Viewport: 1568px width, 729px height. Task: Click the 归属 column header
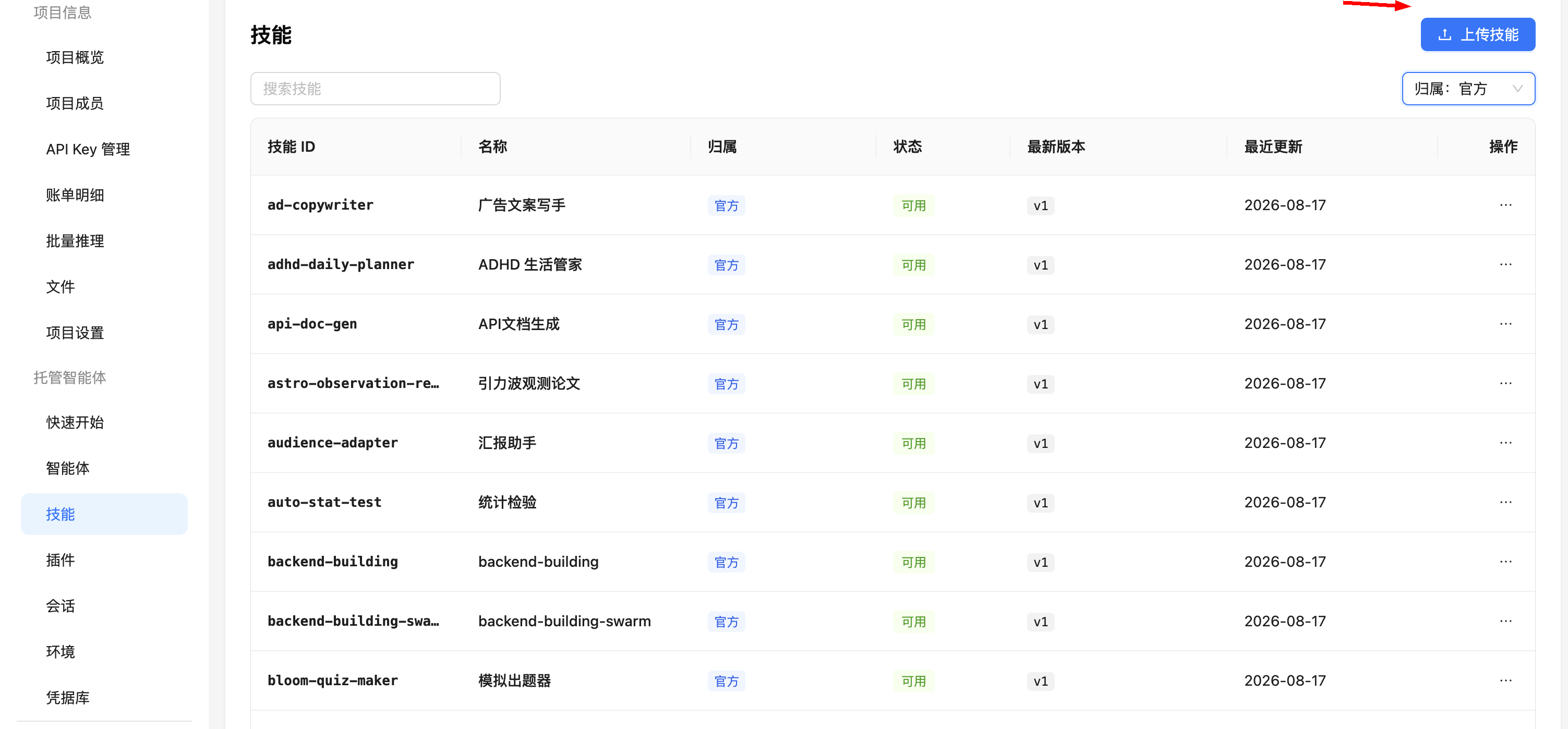pos(722,147)
